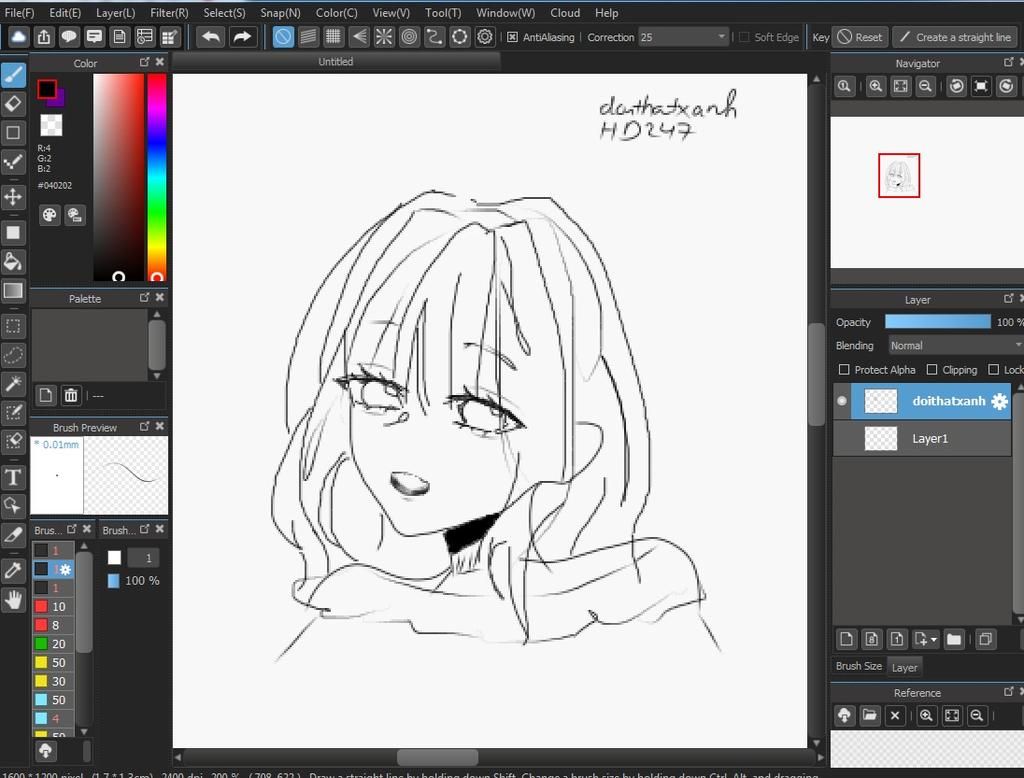1024x778 pixels.
Task: Click the canvas horizontal scrollbar
Action: (438, 757)
